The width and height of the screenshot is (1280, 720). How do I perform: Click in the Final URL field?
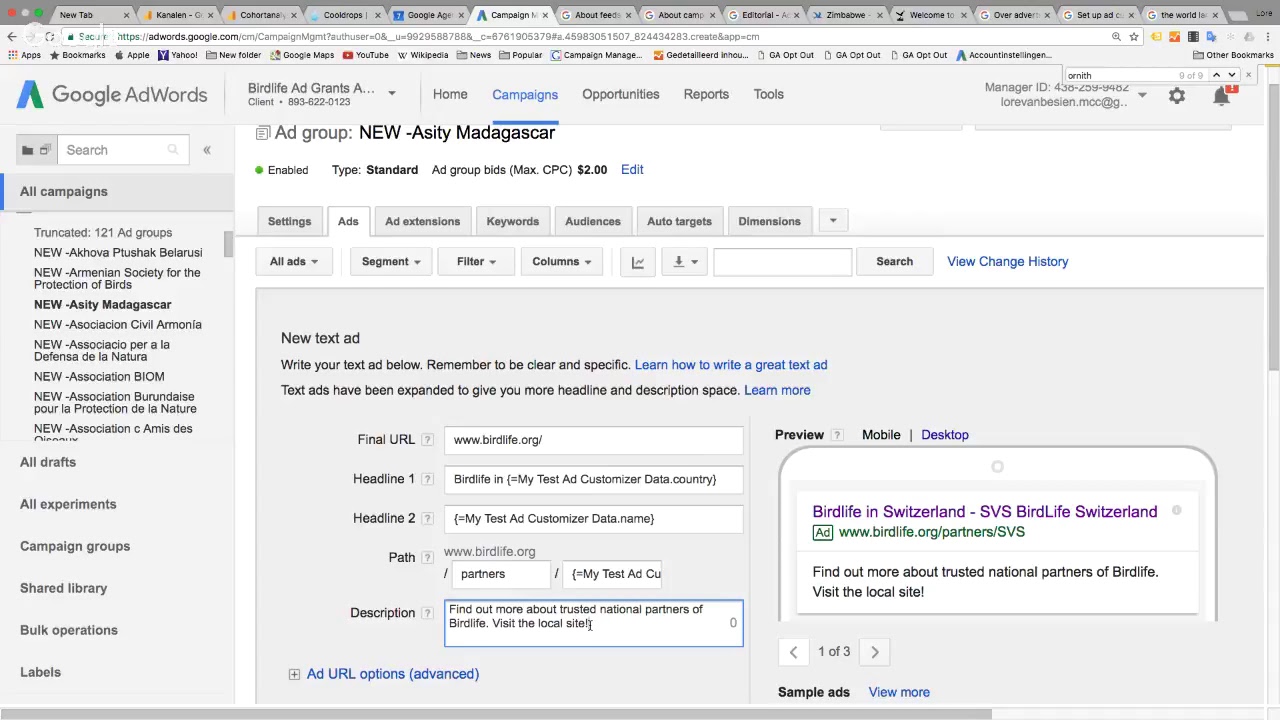(x=594, y=440)
